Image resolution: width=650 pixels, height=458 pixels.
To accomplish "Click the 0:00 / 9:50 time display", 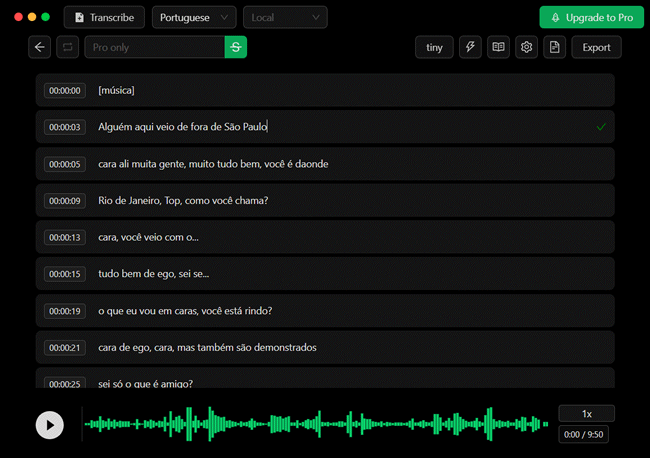I will point(584,434).
